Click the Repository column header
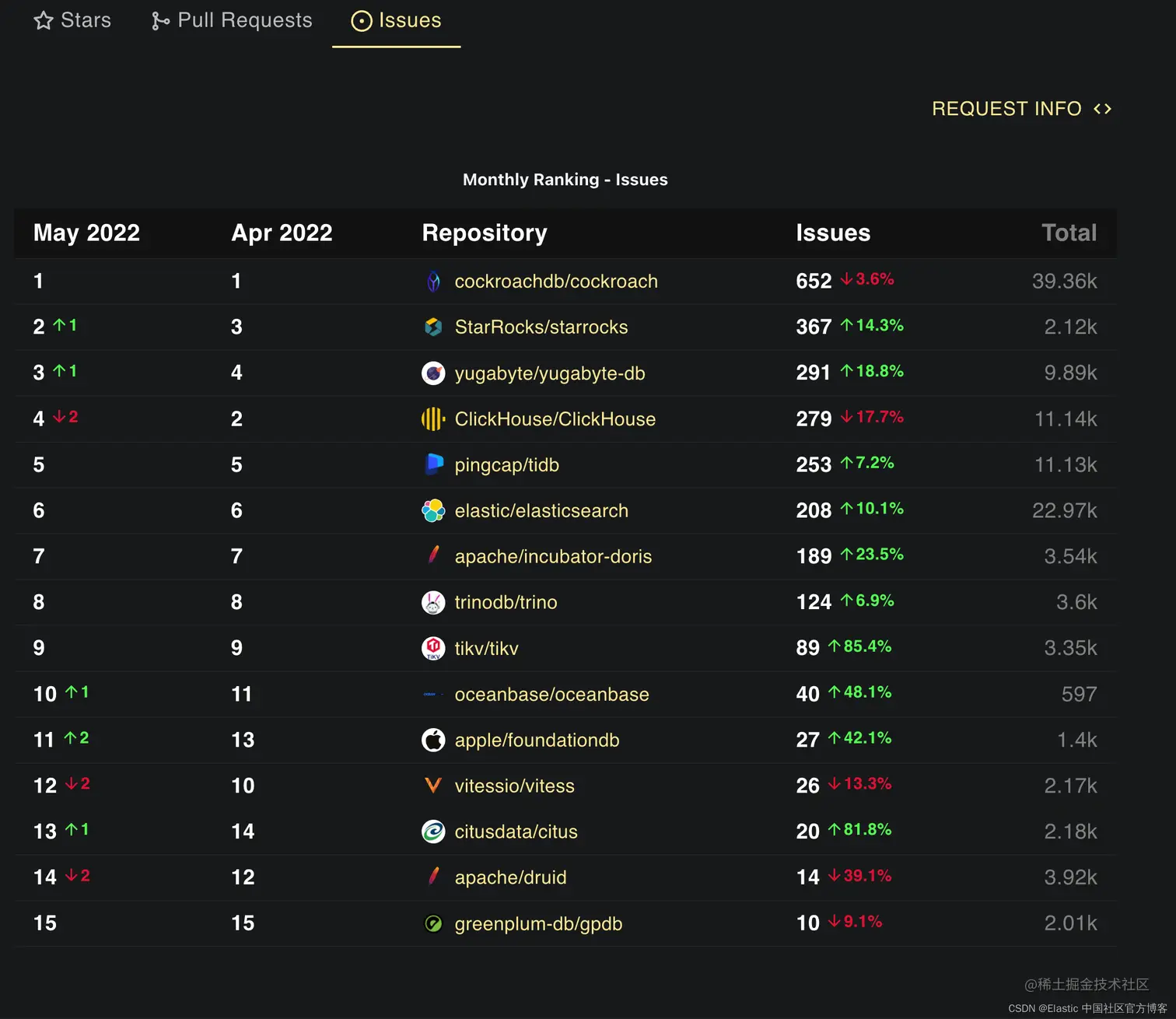 click(485, 233)
